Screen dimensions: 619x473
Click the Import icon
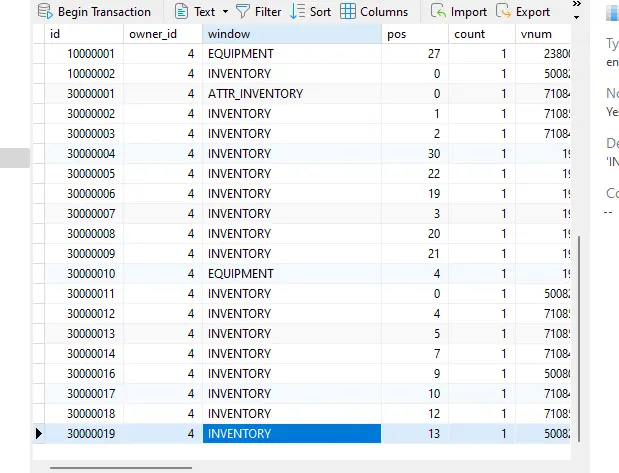(x=438, y=12)
